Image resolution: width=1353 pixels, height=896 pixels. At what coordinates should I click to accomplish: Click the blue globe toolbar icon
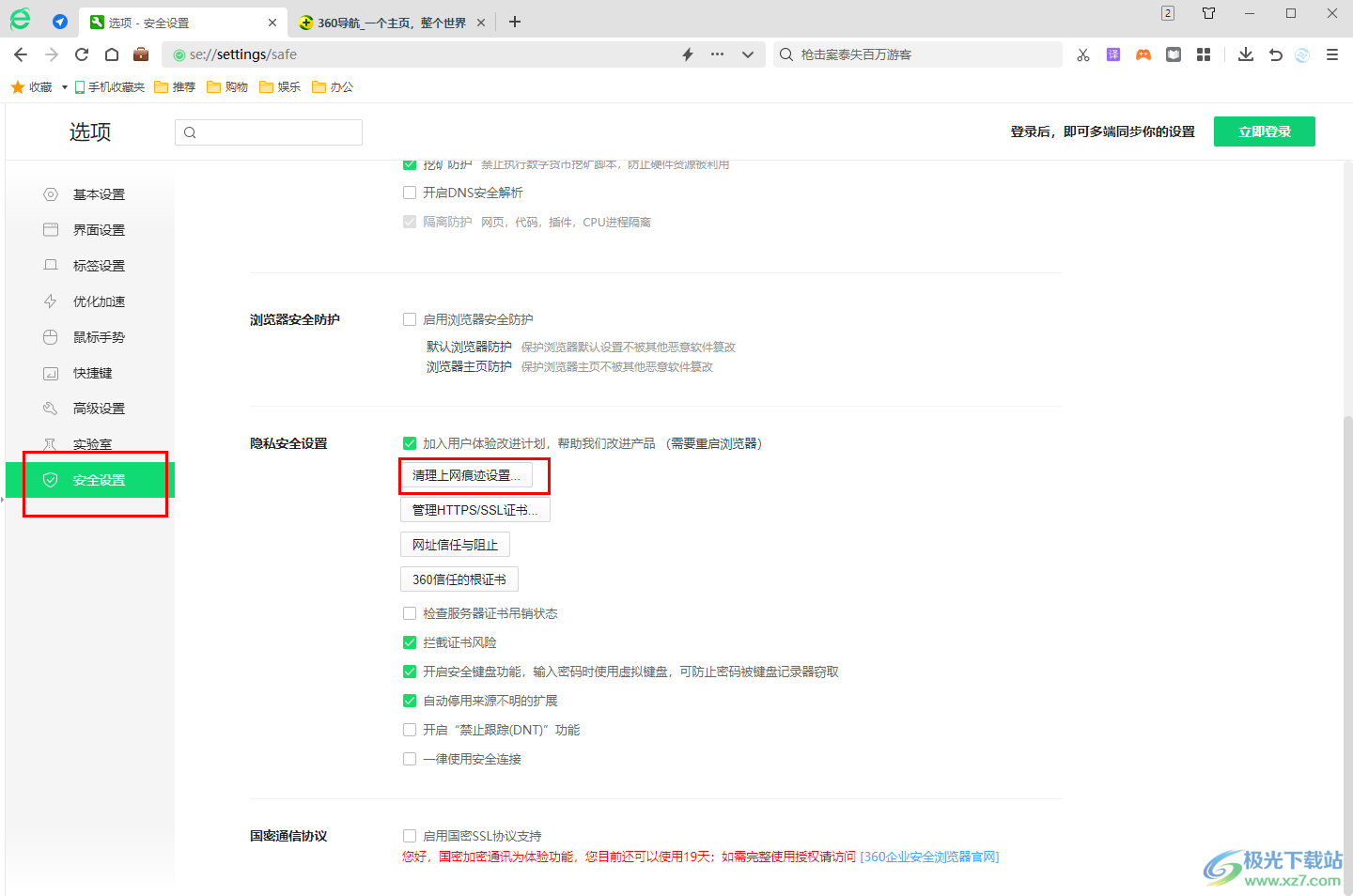1302,54
